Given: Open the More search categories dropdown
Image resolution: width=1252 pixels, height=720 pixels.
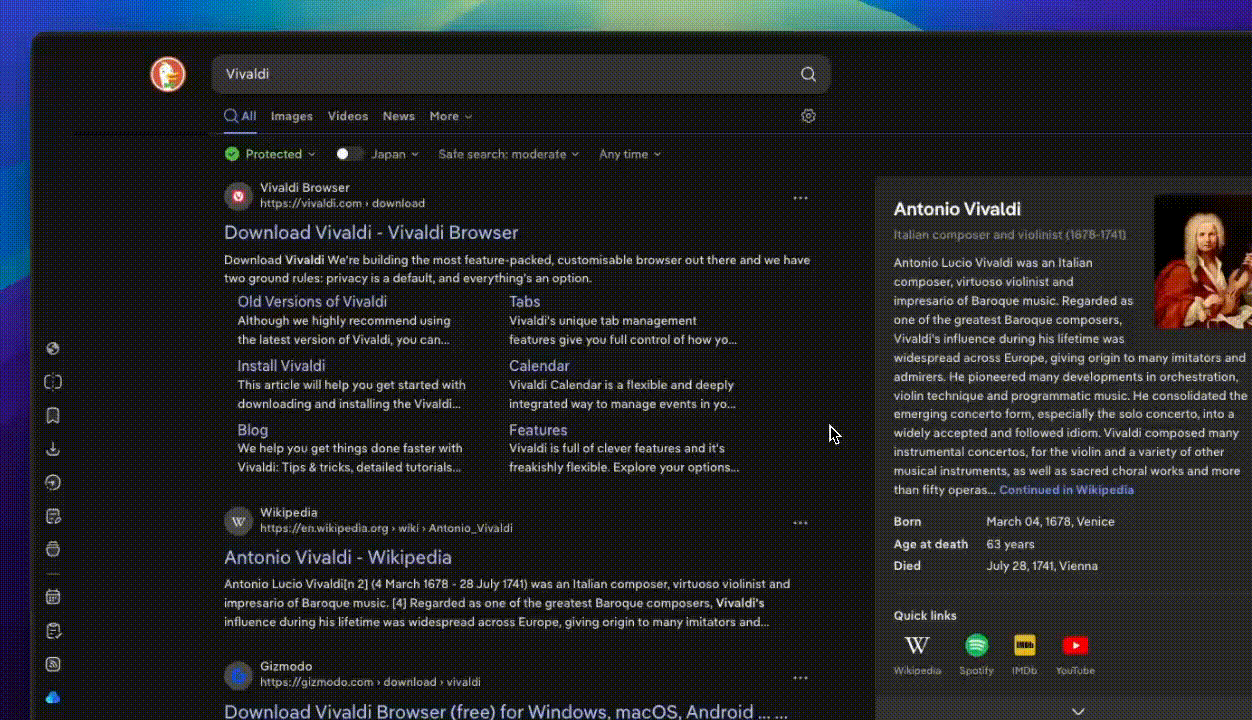Looking at the screenshot, I should [x=451, y=116].
